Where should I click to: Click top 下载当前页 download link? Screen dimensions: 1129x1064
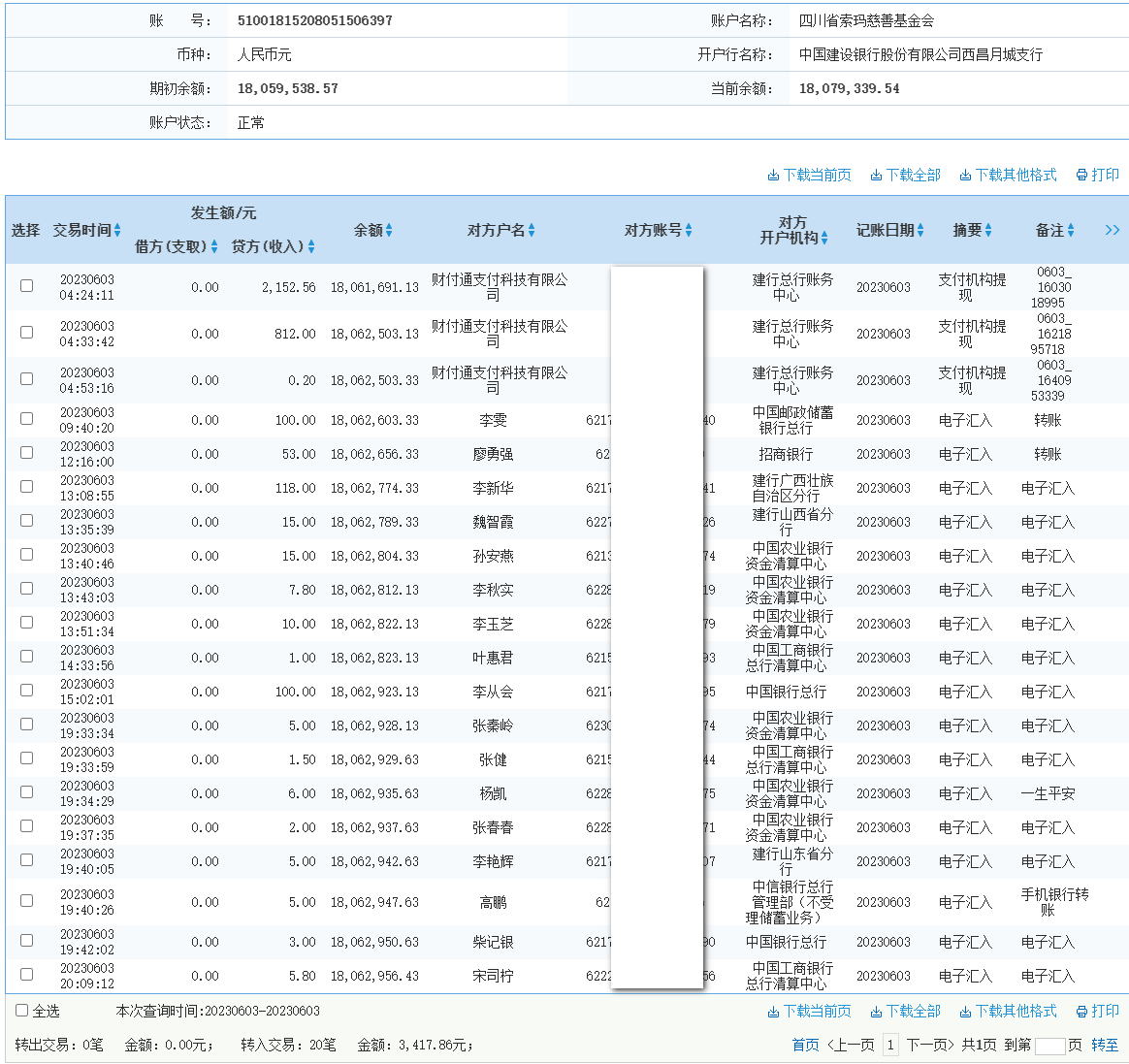(x=809, y=175)
